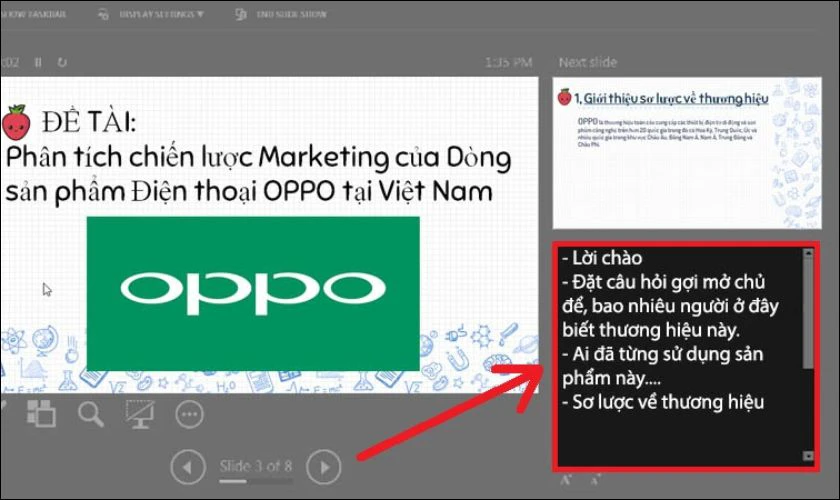Click the Display Settings monitor icon
840x500 pixels.
point(103,14)
